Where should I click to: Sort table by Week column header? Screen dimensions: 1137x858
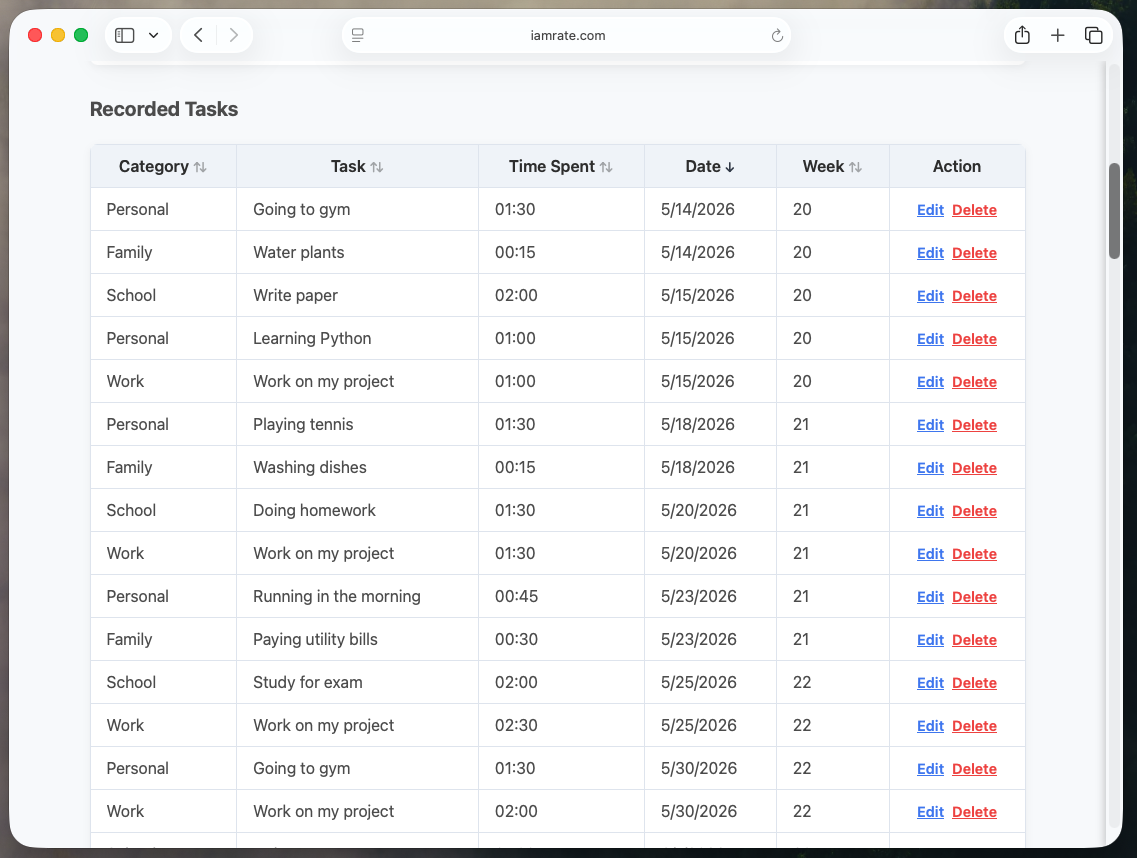tap(832, 167)
